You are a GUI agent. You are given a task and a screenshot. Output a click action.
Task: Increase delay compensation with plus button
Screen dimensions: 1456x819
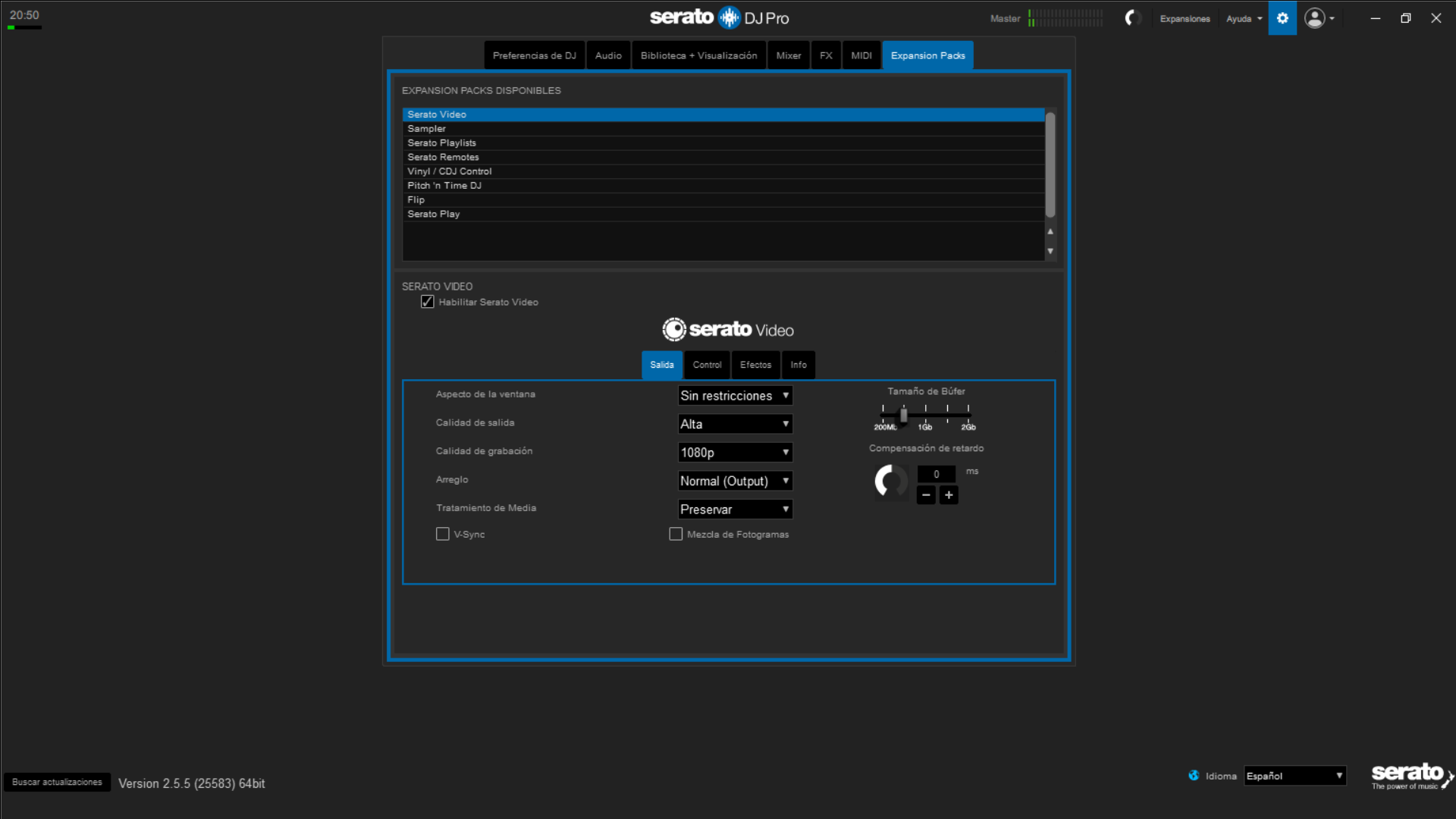pyautogui.click(x=949, y=495)
